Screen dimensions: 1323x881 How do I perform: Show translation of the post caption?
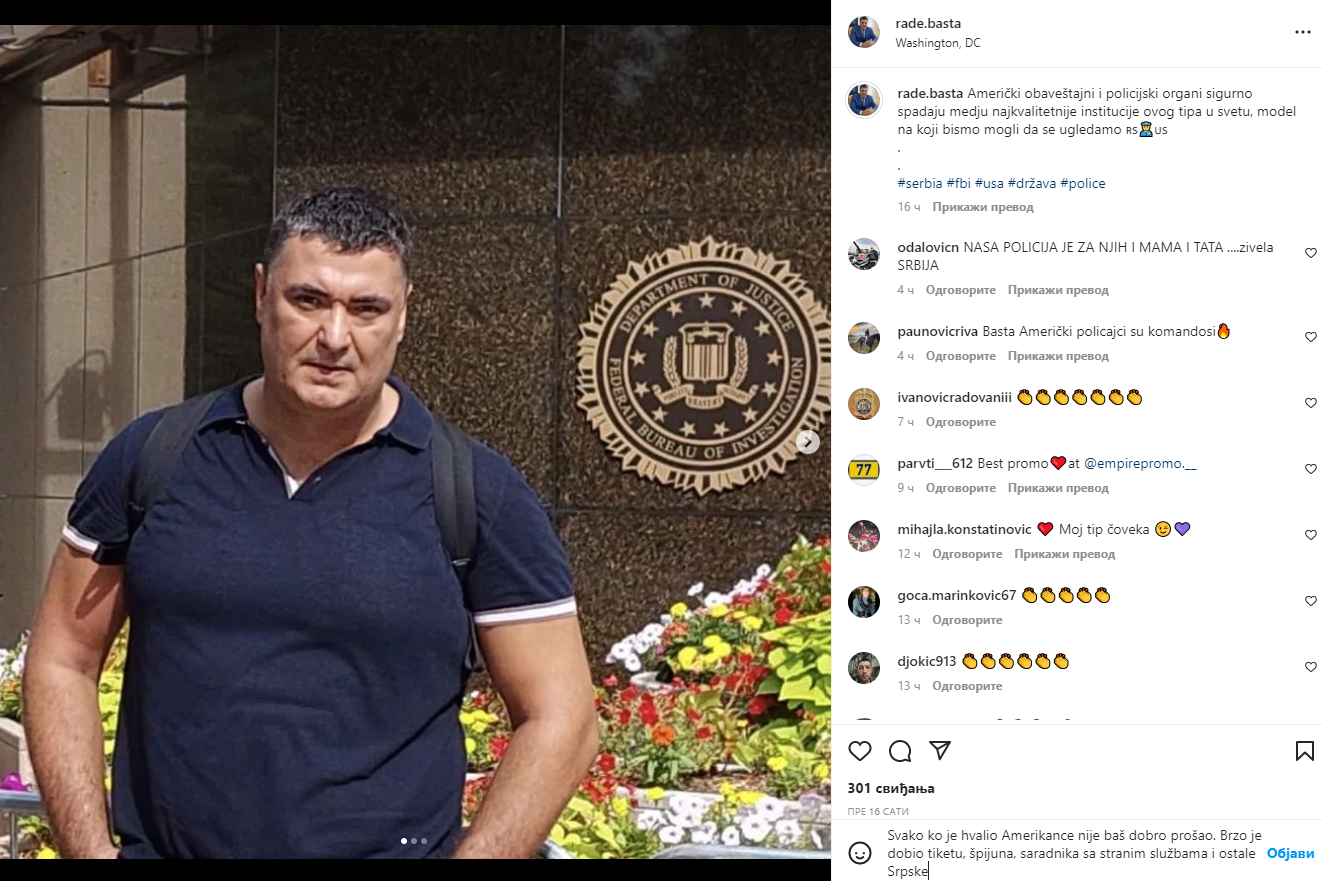coord(983,207)
